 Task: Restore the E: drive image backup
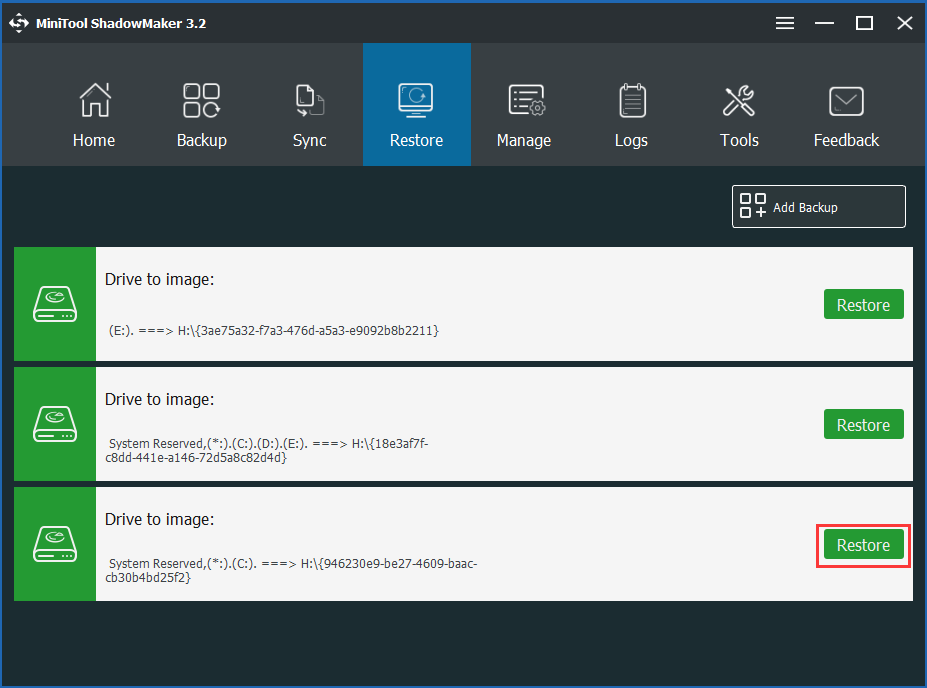point(863,305)
